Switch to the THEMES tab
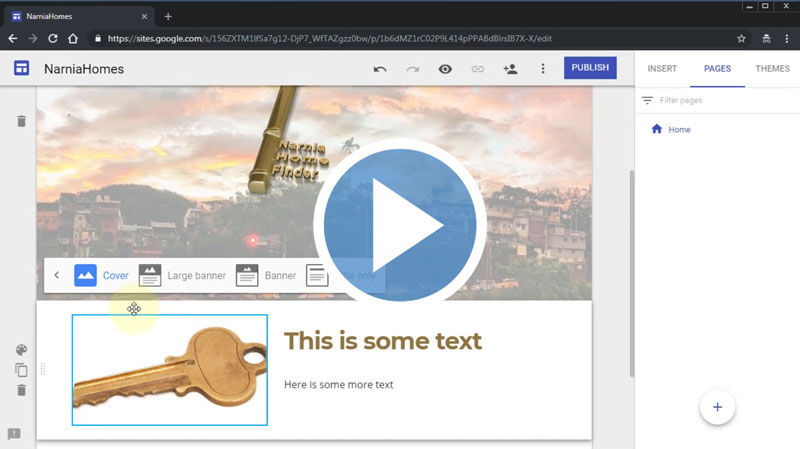The width and height of the screenshot is (800, 449). click(772, 69)
